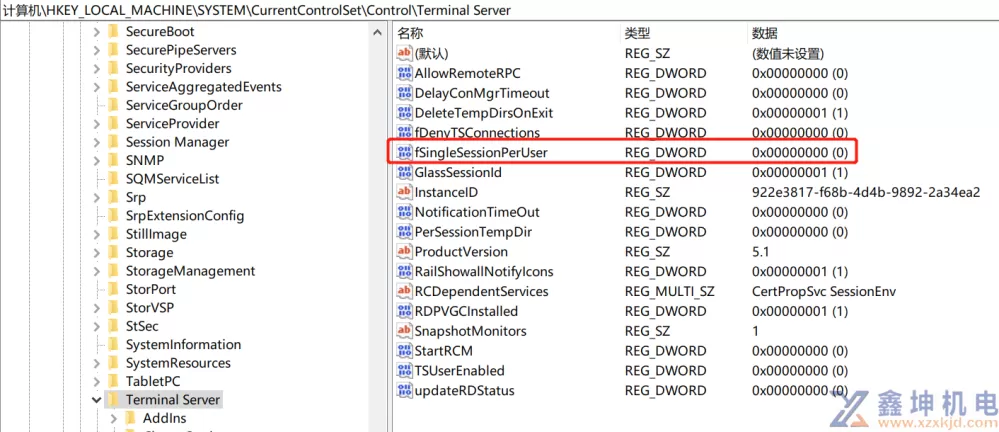This screenshot has height=432, width=999.
Task: Expand the StorageManagement key
Action: [x=96, y=271]
